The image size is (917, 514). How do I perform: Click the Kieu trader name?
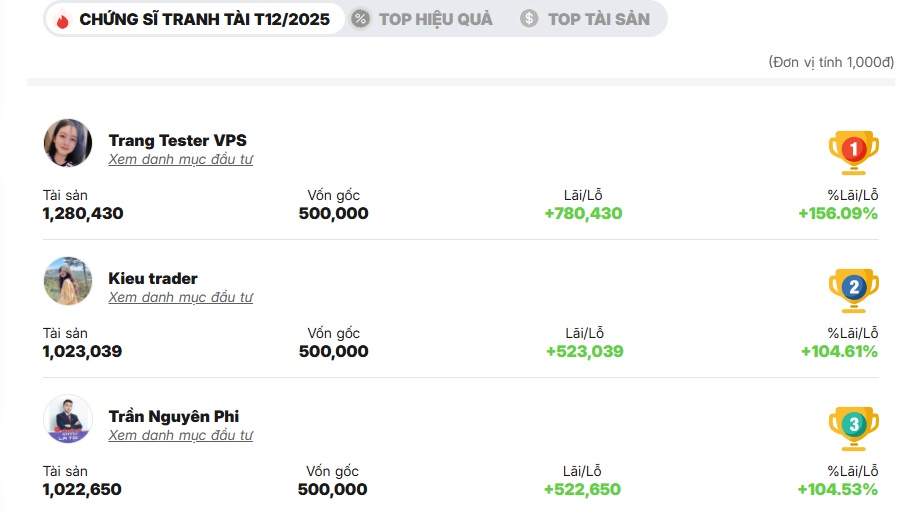pyautogui.click(x=153, y=278)
